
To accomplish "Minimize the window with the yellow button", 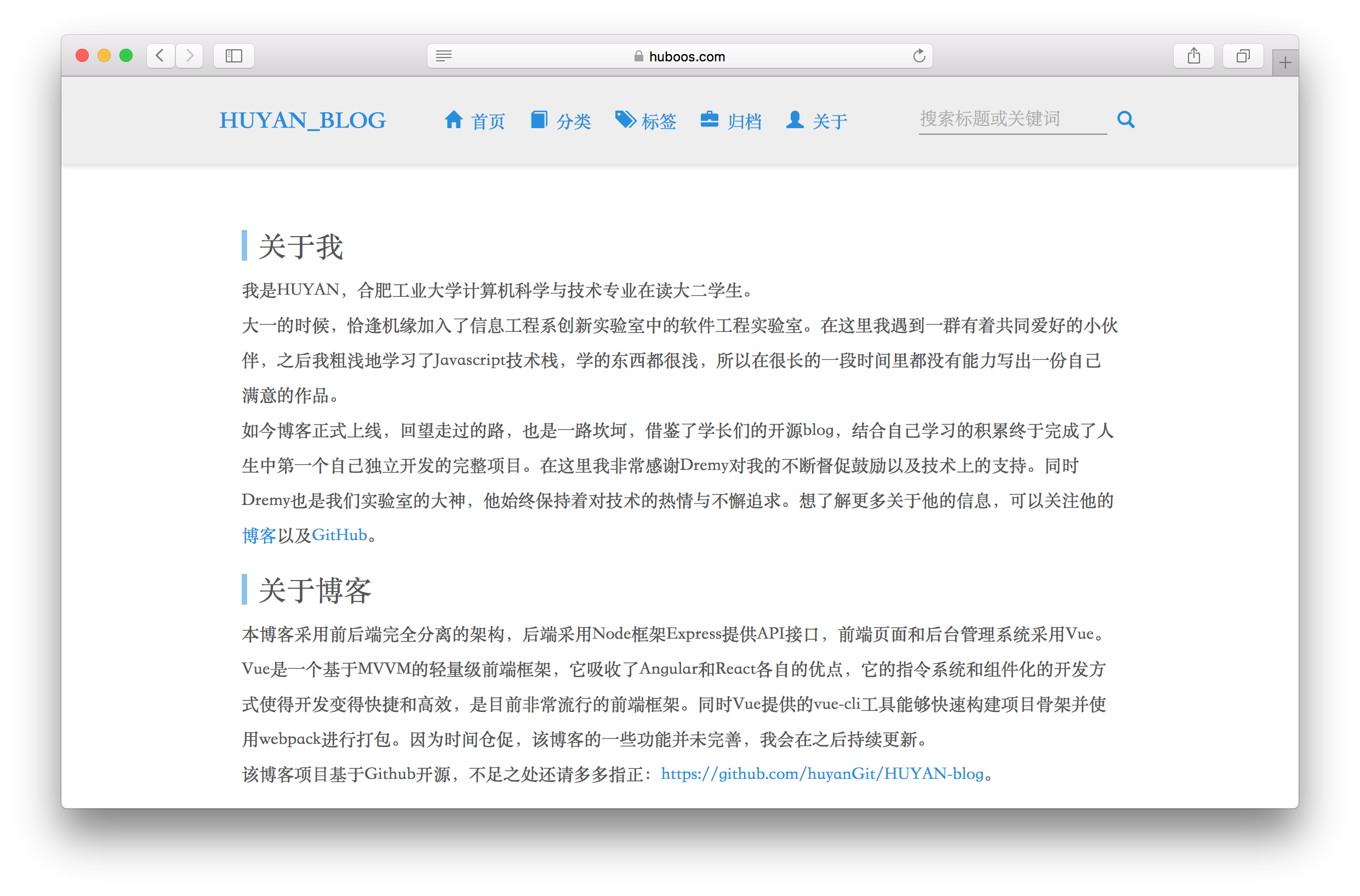I will pos(104,55).
